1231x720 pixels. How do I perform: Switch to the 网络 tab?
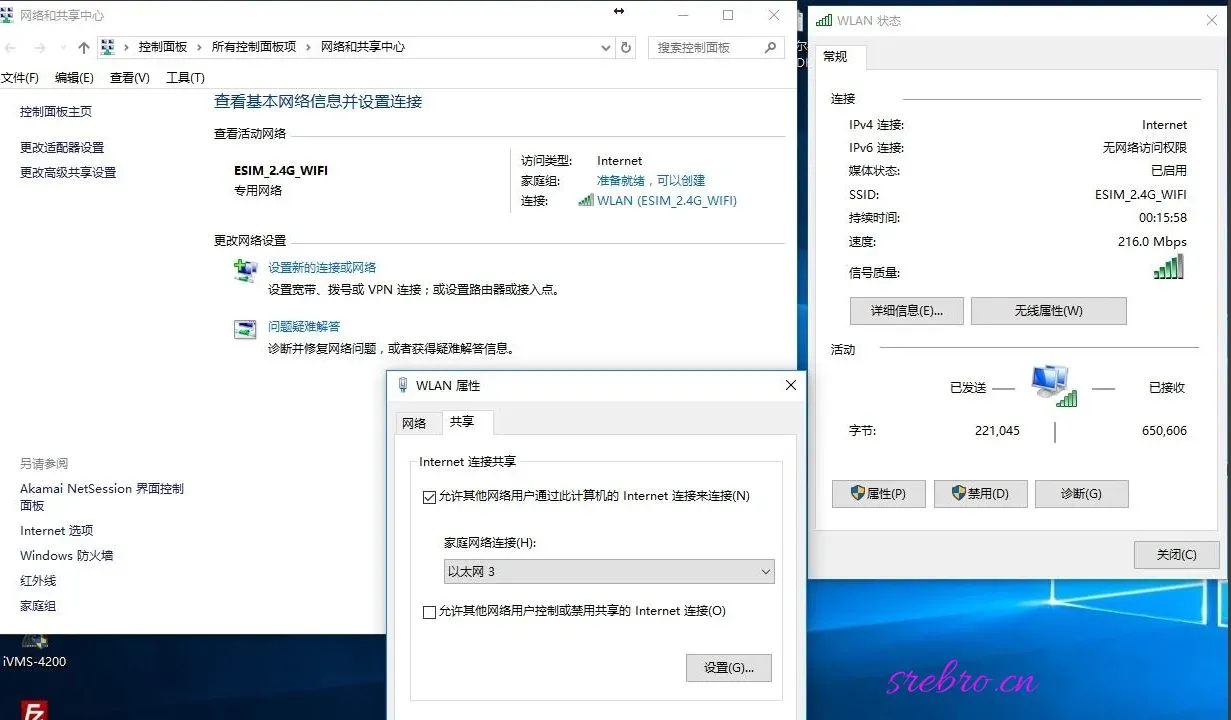tap(414, 423)
